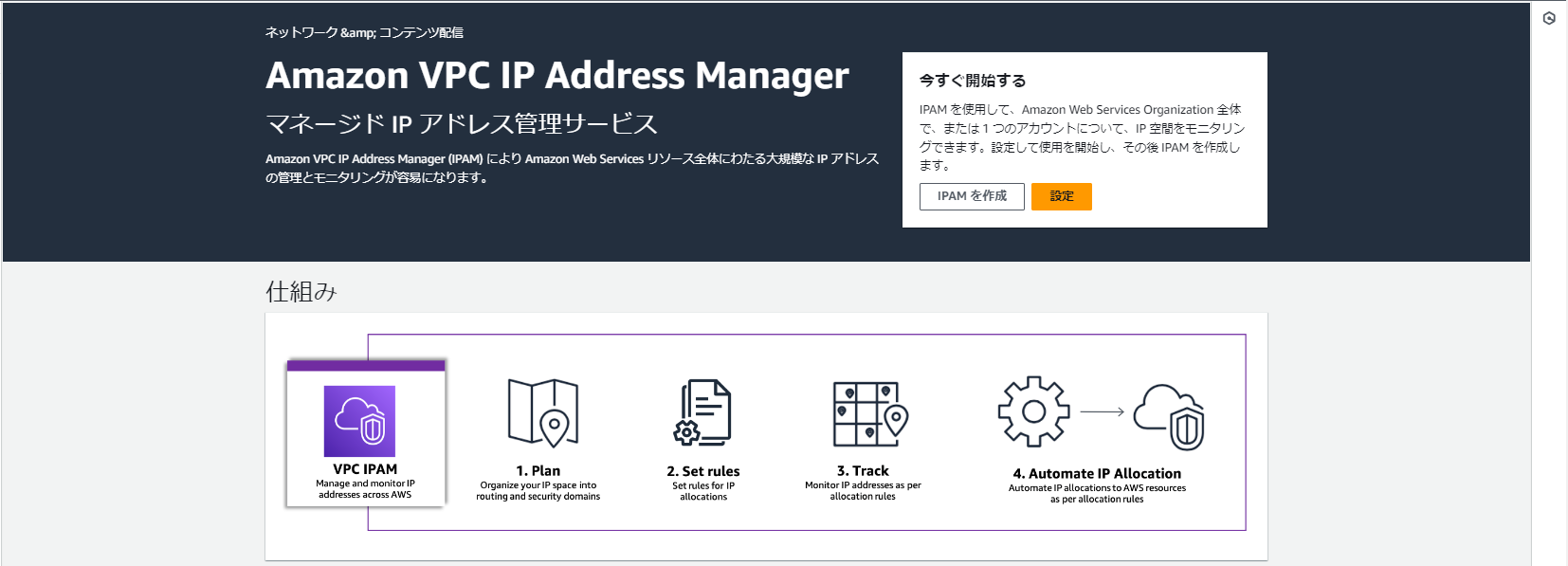Viewport: 1568px width, 566px height.
Task: Click the hero description about IPAM 管理とモニタリング
Action: tap(572, 168)
